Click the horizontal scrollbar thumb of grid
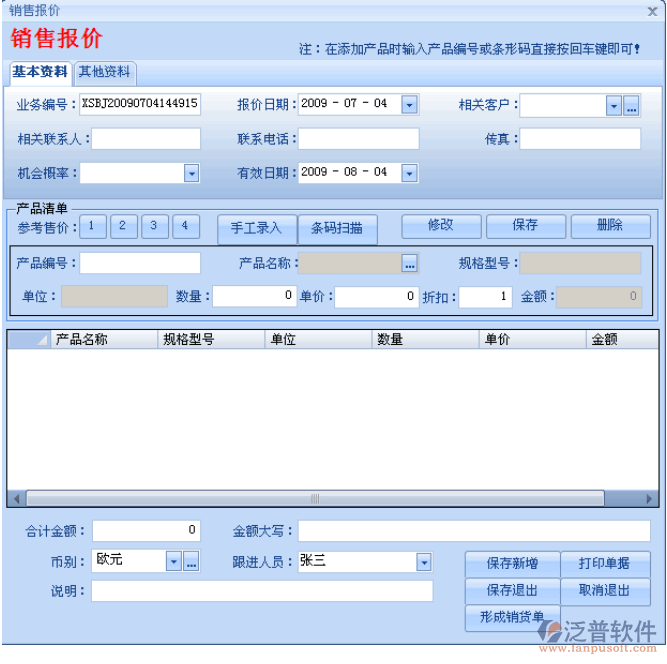667x664 pixels. (x=315, y=499)
